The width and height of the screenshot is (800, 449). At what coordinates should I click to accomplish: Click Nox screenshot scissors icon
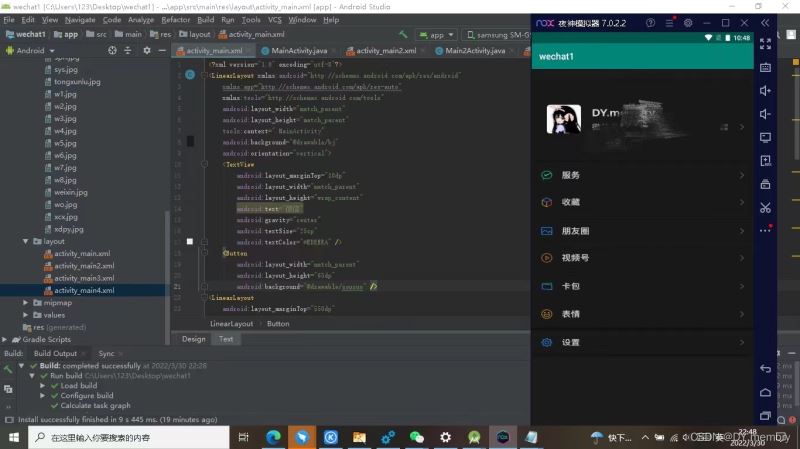765,208
